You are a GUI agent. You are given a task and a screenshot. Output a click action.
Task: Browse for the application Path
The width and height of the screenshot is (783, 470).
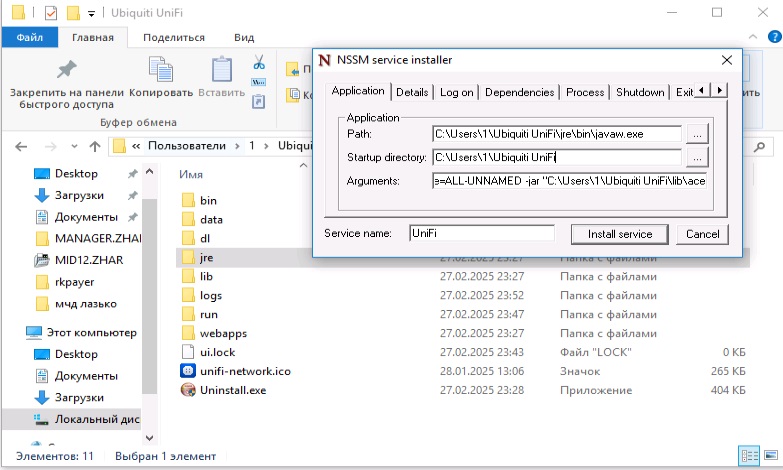[697, 134]
